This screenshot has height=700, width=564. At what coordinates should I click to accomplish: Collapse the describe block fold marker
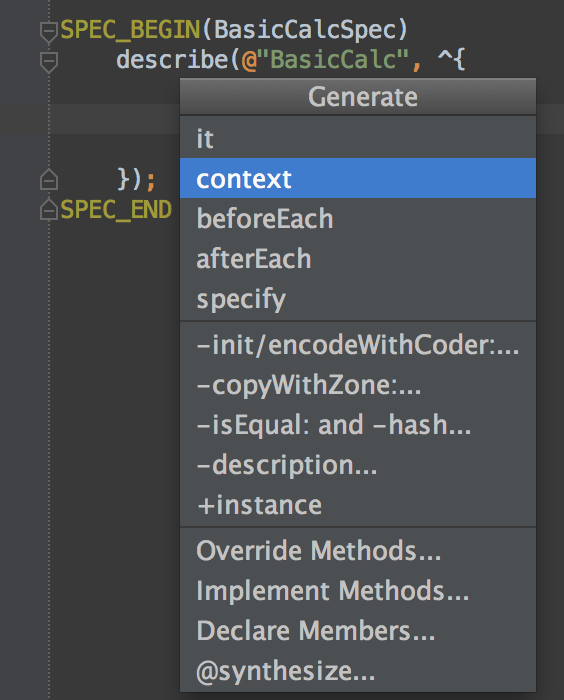coord(49,62)
